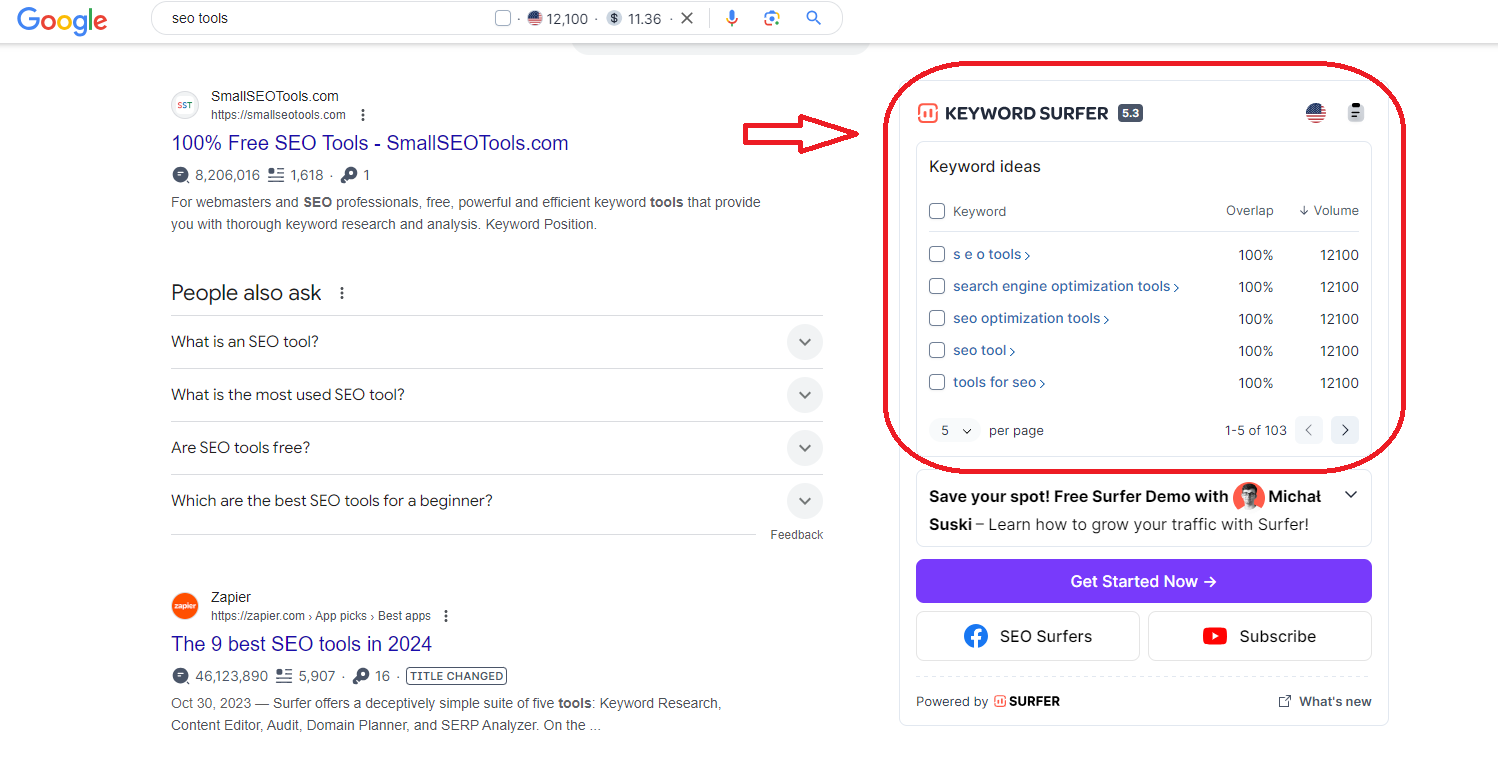The height and width of the screenshot is (771, 1498).
Task: Open '100% Free SEO Tools - SmallSEOTools.com' result
Action: click(x=370, y=143)
